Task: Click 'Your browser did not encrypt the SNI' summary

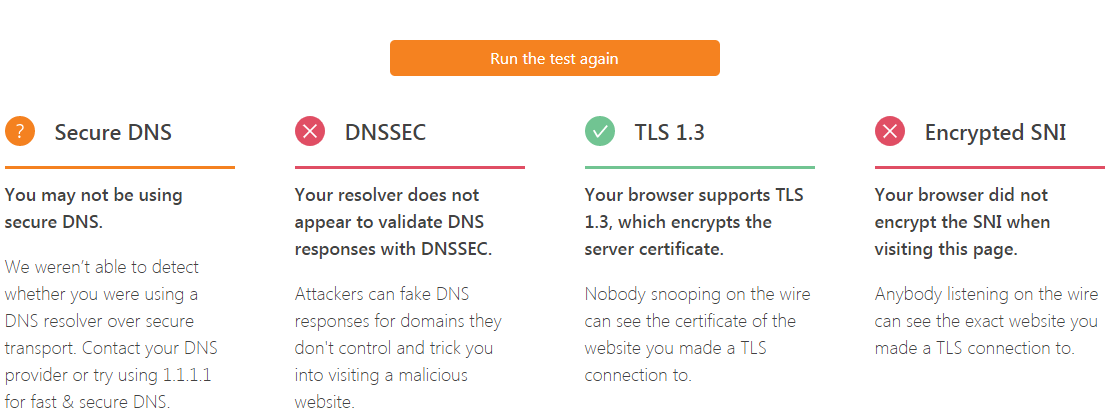Action: (x=962, y=222)
